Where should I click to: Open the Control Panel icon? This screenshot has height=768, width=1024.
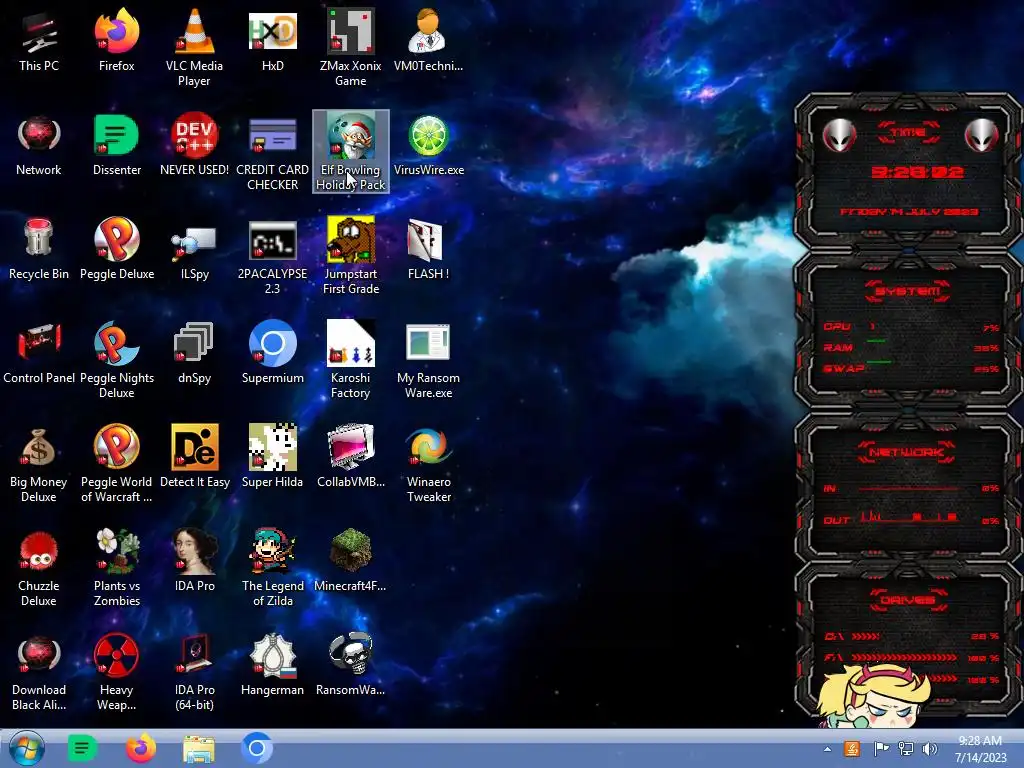click(39, 353)
